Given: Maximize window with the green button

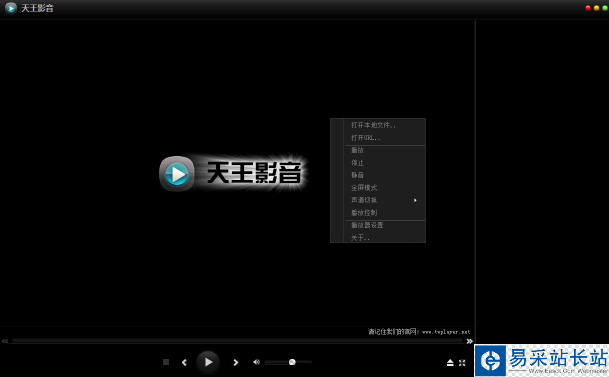Looking at the screenshot, I should click(605, 8).
